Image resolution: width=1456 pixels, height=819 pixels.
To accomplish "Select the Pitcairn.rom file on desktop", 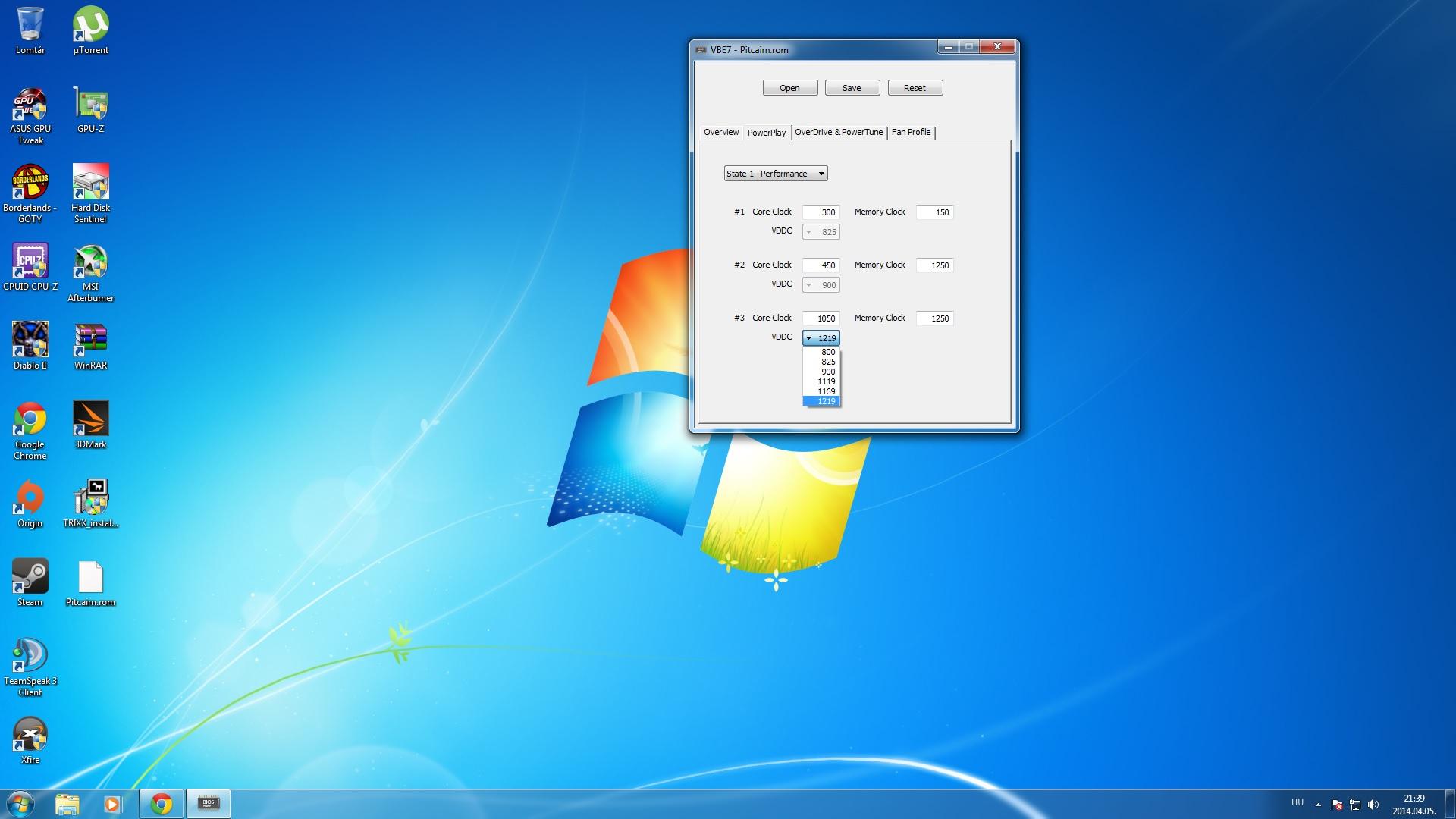I will pos(90,582).
